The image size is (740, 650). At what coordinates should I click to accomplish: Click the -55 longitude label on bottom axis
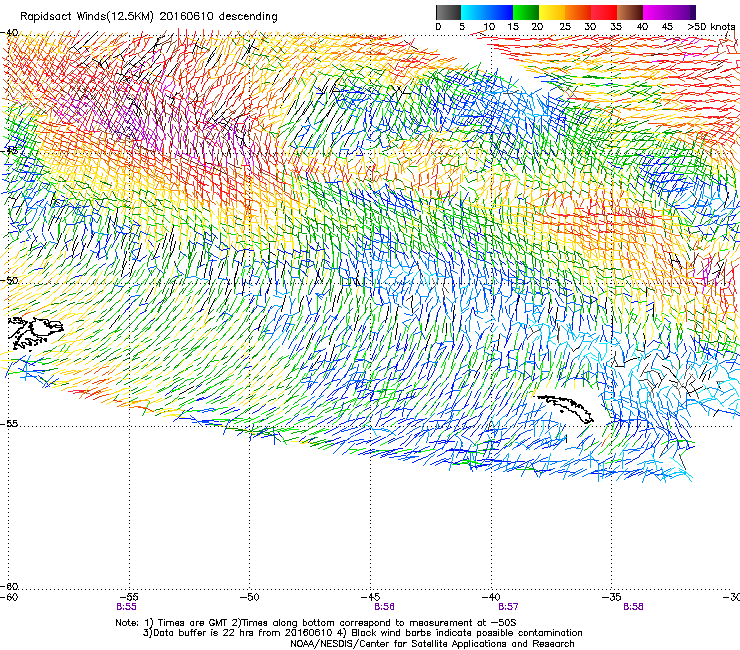129,597
